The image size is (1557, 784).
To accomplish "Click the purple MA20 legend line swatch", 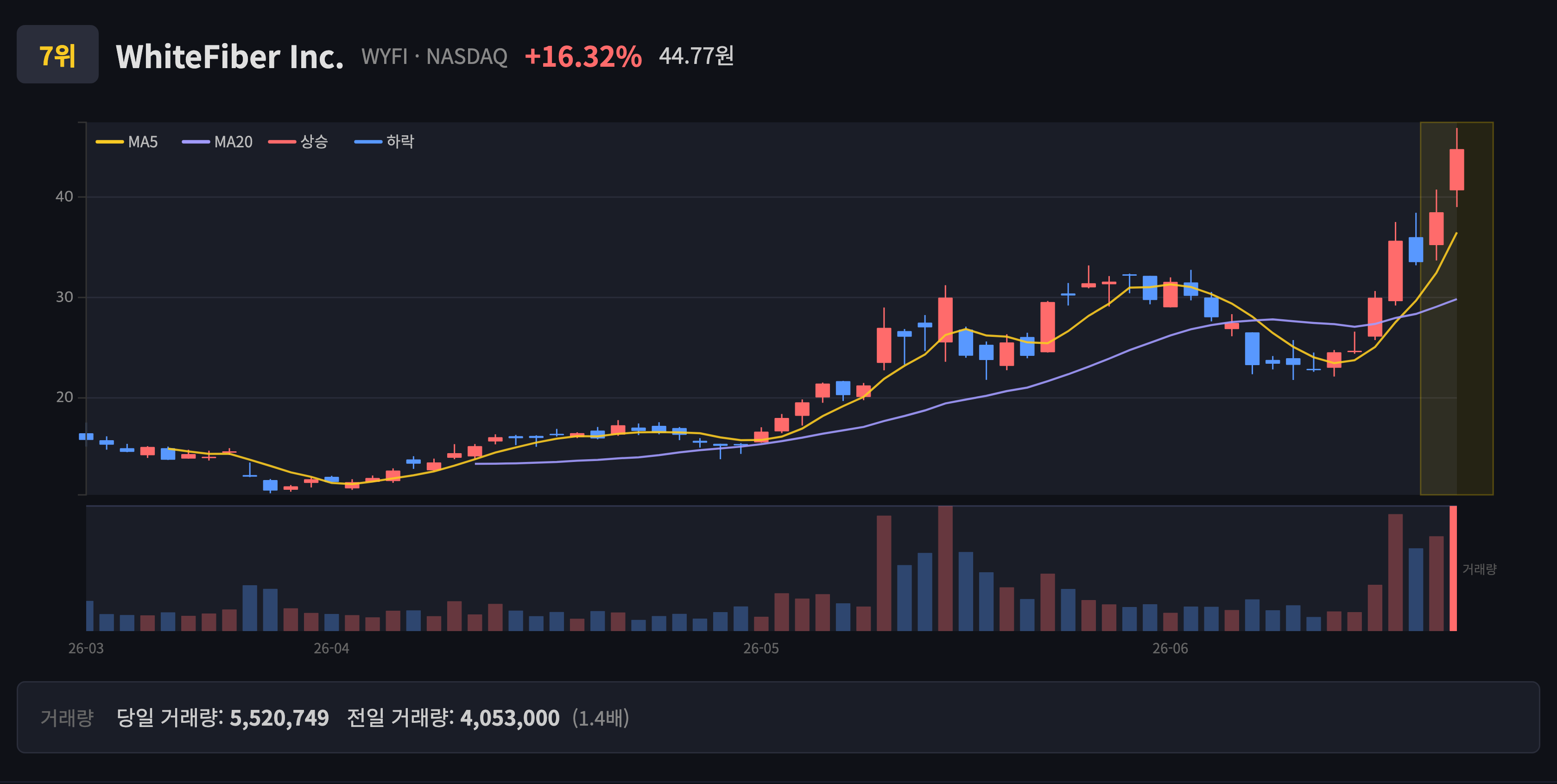I will click(x=196, y=142).
